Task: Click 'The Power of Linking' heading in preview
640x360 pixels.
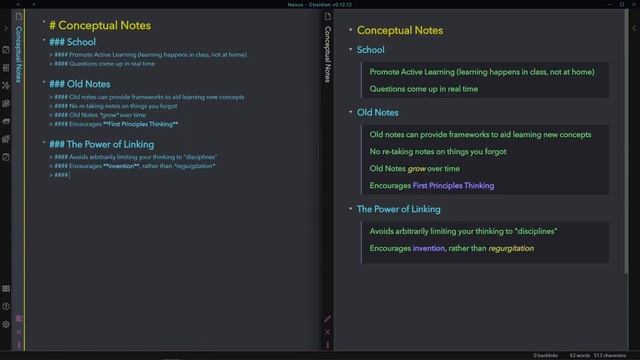Action: tap(399, 209)
